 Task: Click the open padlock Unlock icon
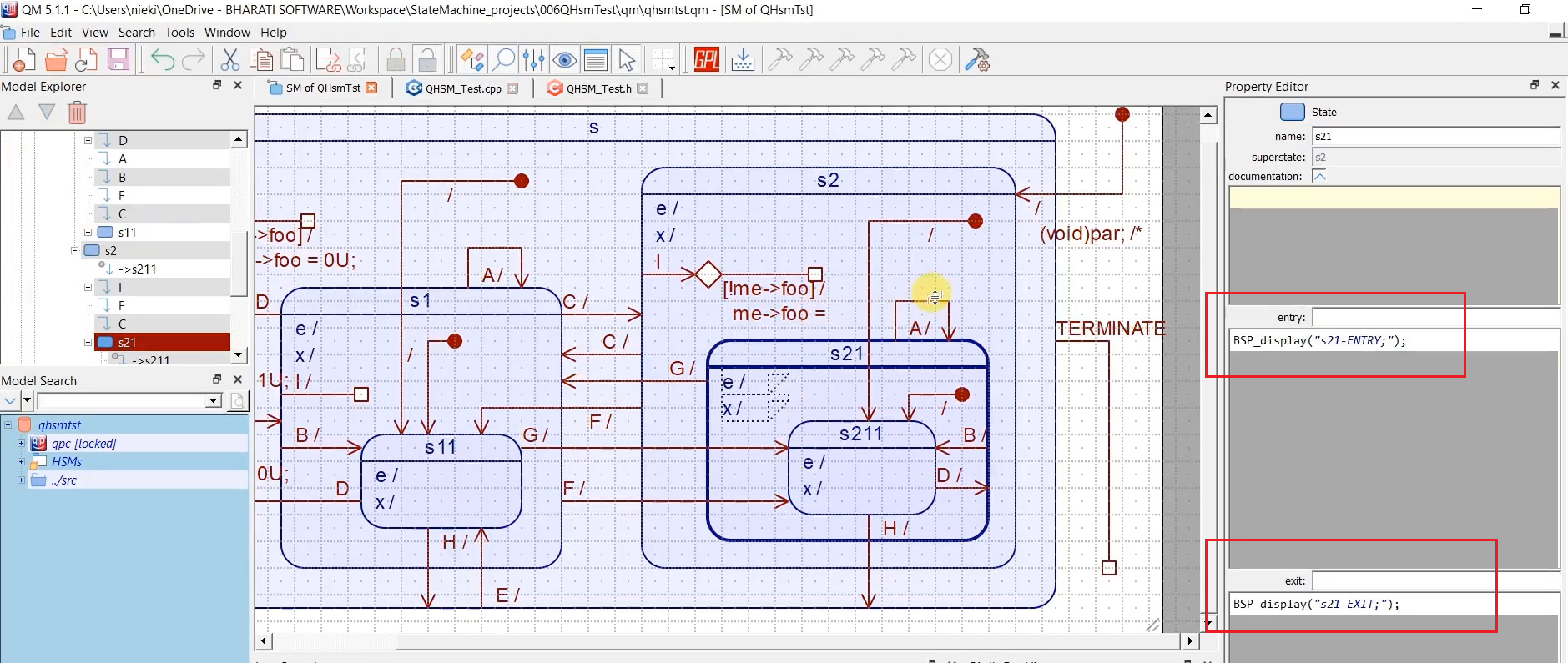[x=427, y=60]
